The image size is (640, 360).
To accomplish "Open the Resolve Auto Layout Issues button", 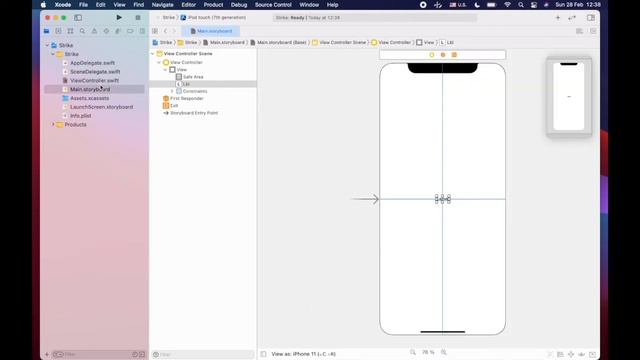I will coord(581,354).
